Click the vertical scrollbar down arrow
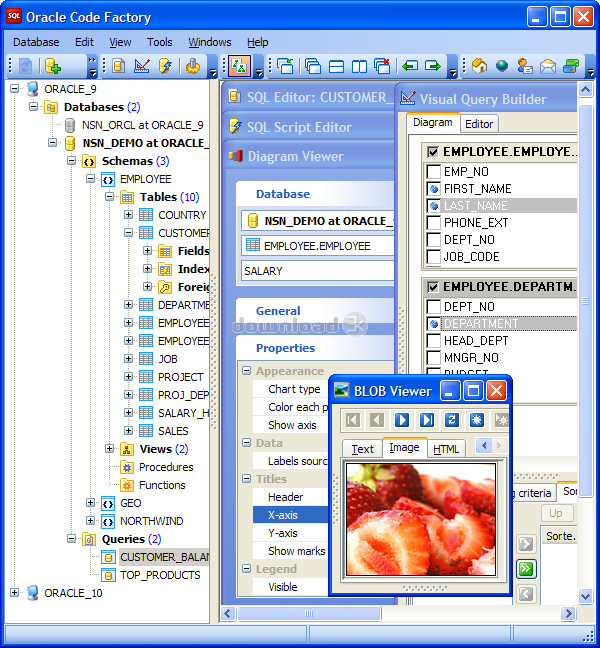 pyautogui.click(x=586, y=596)
